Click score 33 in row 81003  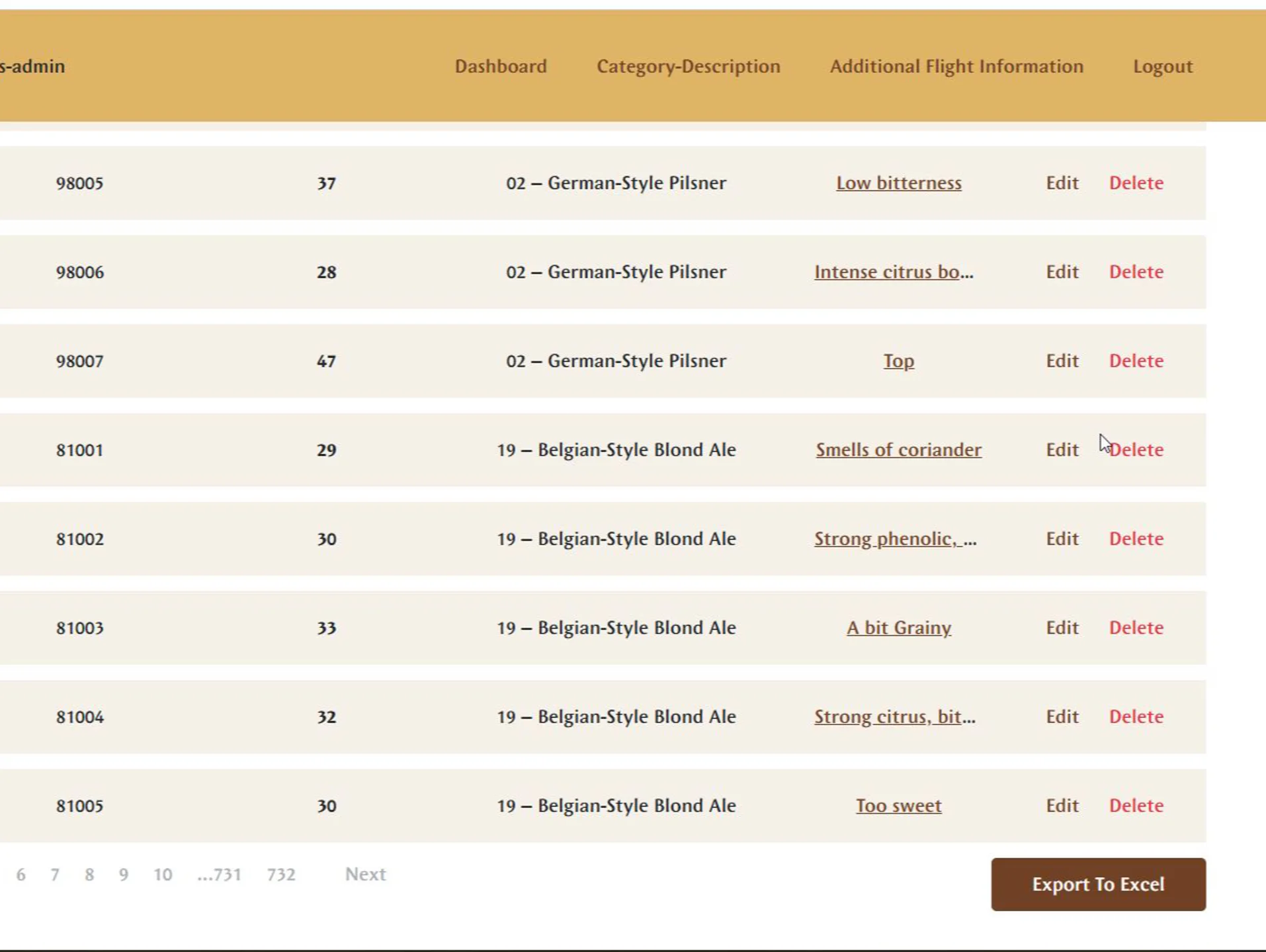pyautogui.click(x=326, y=628)
